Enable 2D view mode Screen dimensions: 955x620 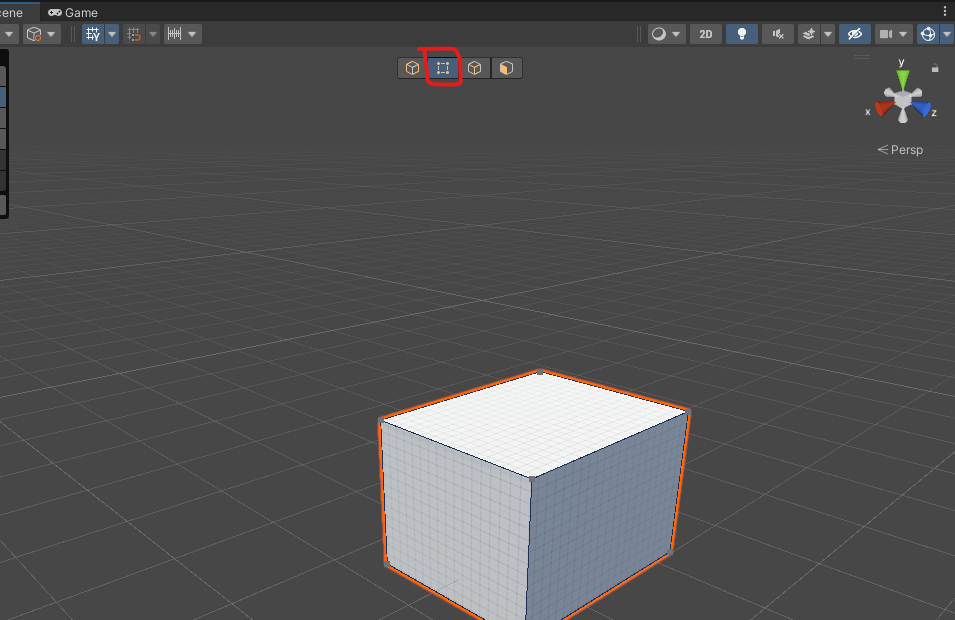[706, 34]
